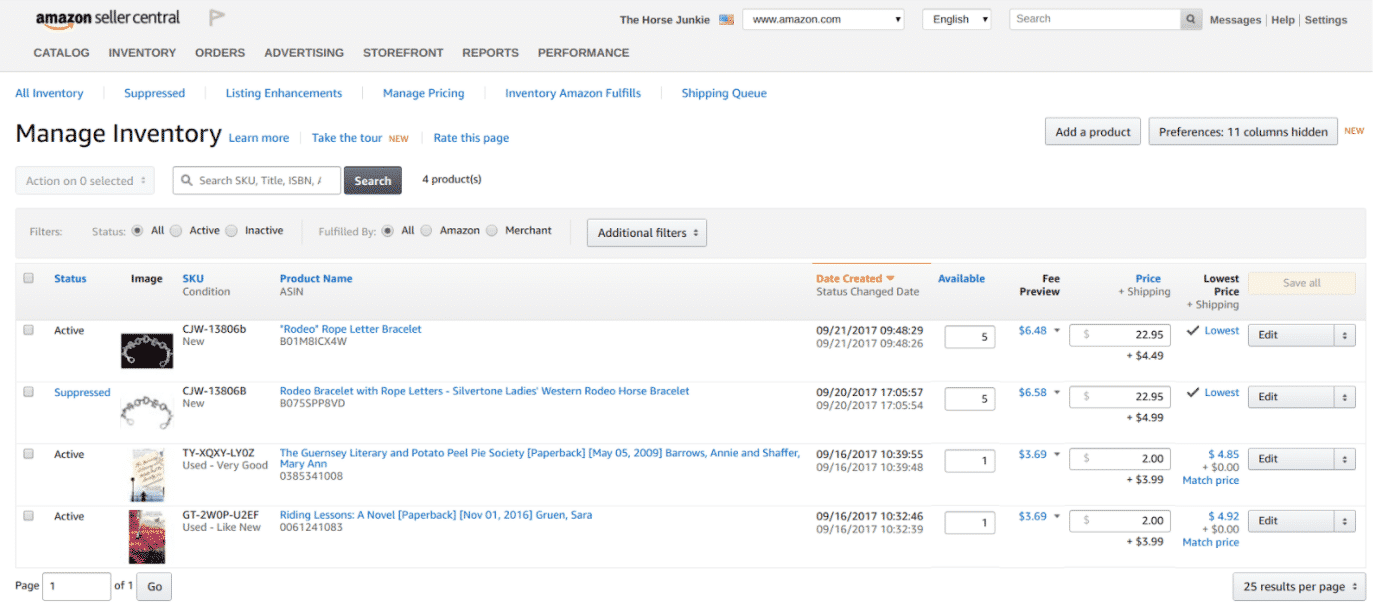Toggle the select-all checkbox in table header
Viewport: 1373px width, 613px height.
(28, 278)
